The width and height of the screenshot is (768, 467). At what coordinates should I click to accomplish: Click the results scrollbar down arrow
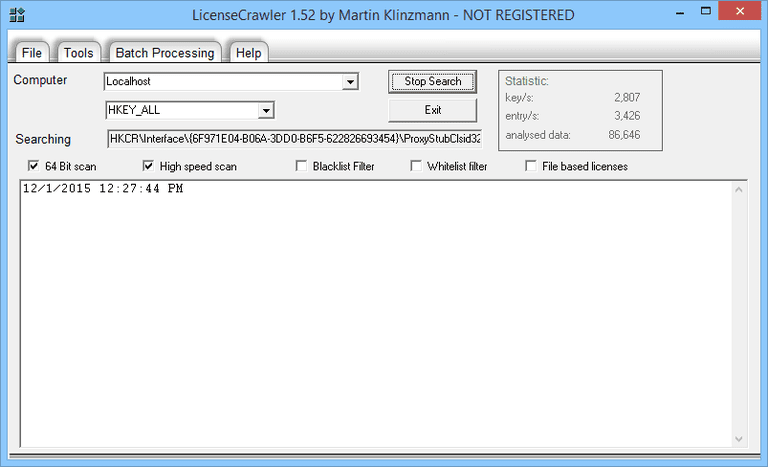739,439
